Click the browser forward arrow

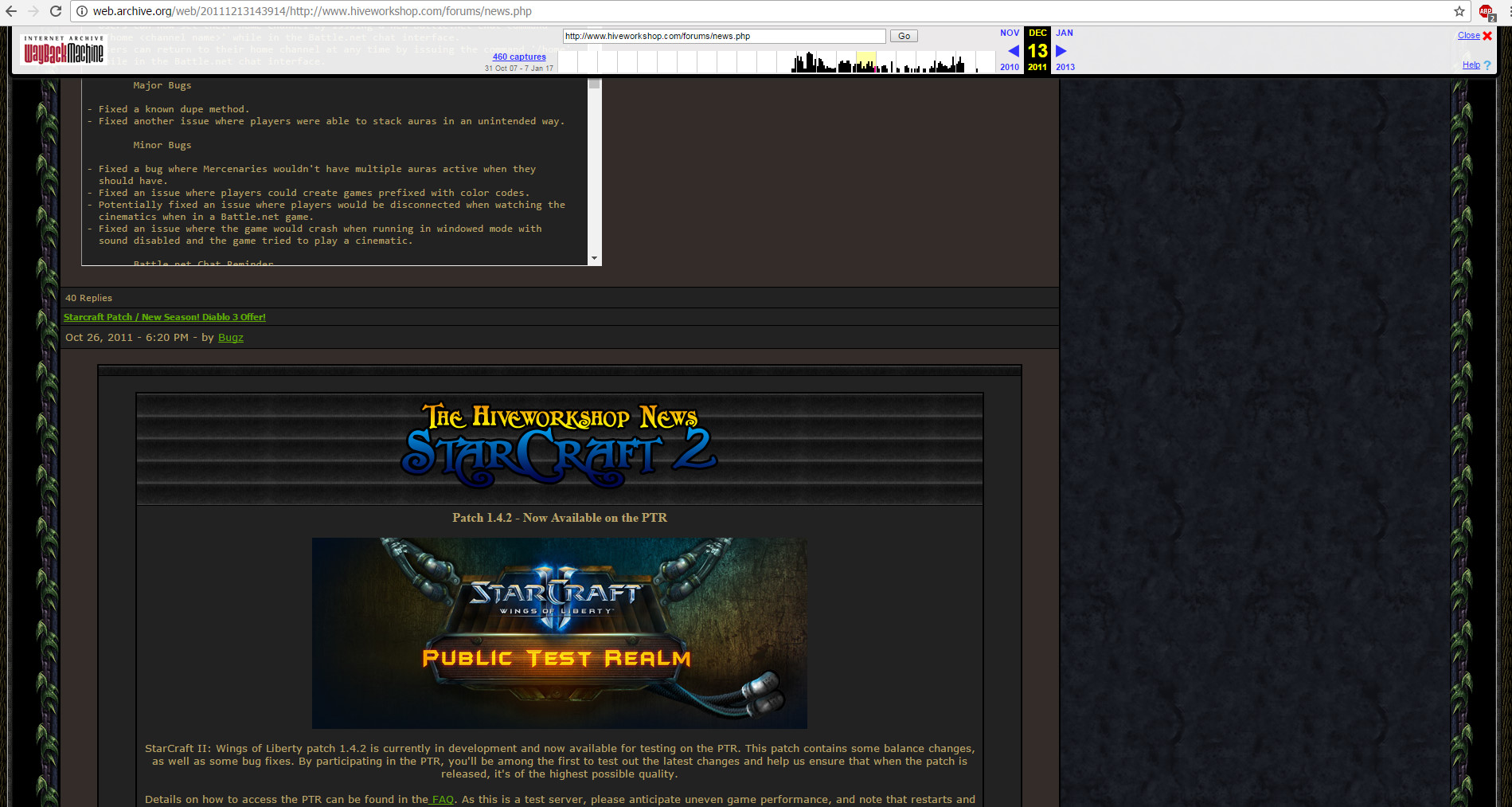(33, 11)
